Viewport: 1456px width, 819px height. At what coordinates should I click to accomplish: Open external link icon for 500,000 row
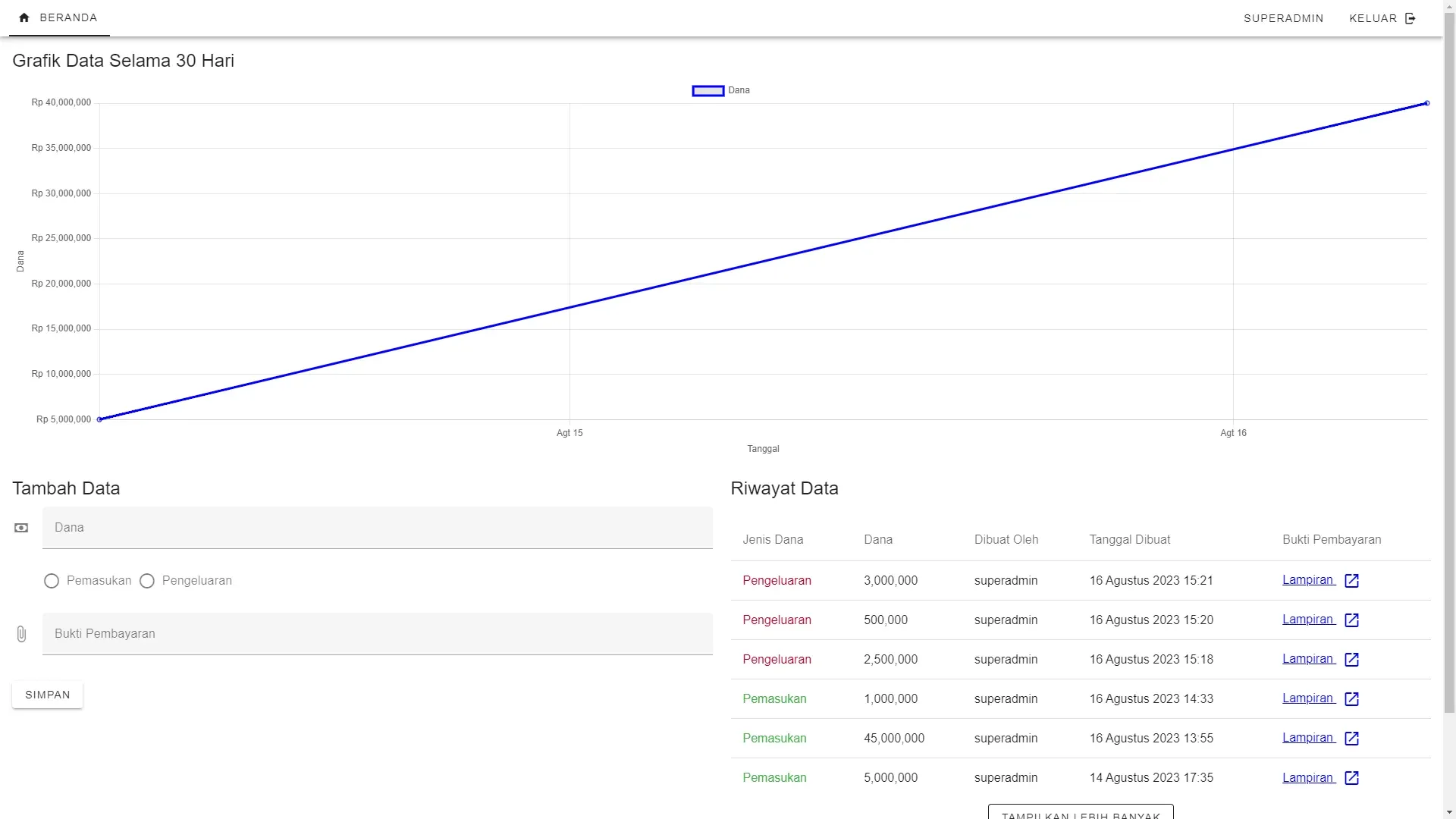[x=1351, y=620]
